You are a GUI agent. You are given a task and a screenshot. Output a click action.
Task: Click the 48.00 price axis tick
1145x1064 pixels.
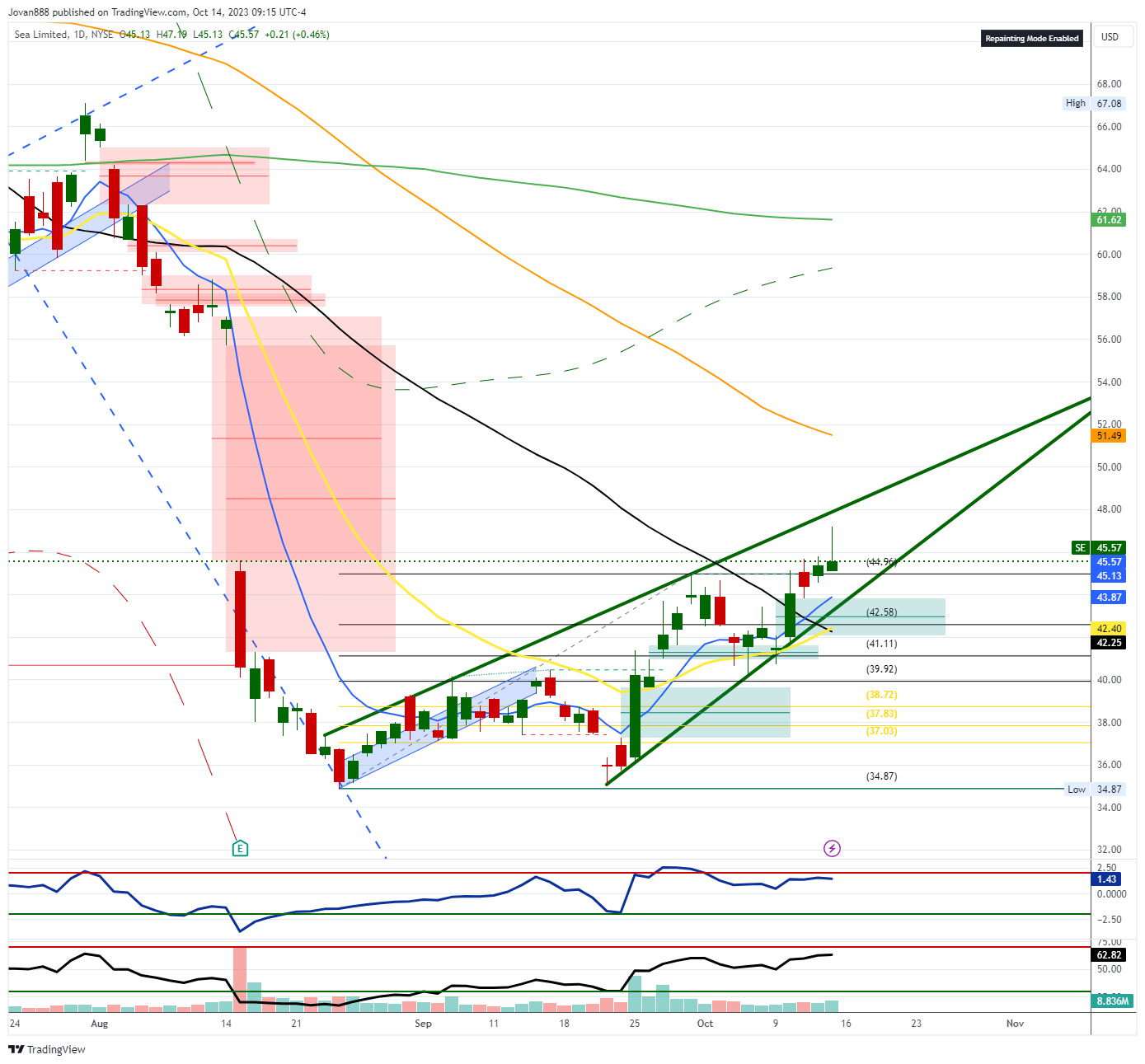(1109, 509)
